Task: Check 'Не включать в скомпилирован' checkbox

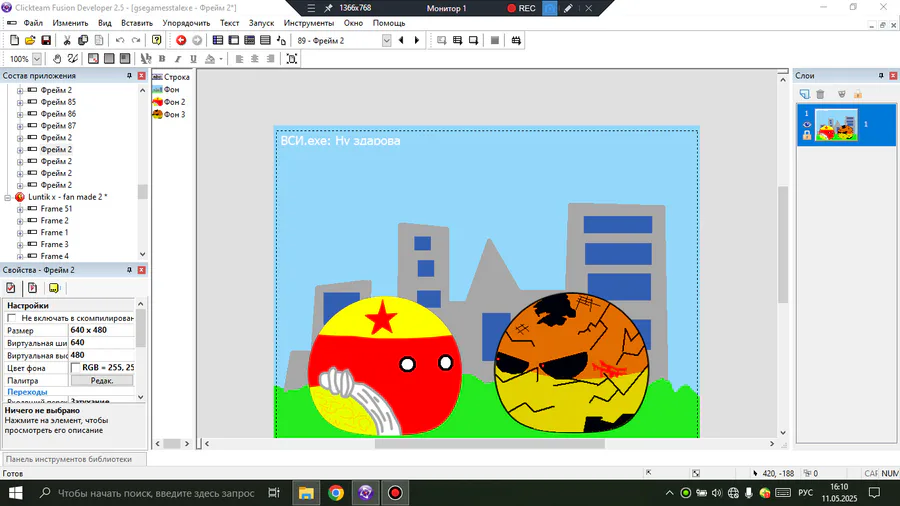Action: pyautogui.click(x=11, y=318)
